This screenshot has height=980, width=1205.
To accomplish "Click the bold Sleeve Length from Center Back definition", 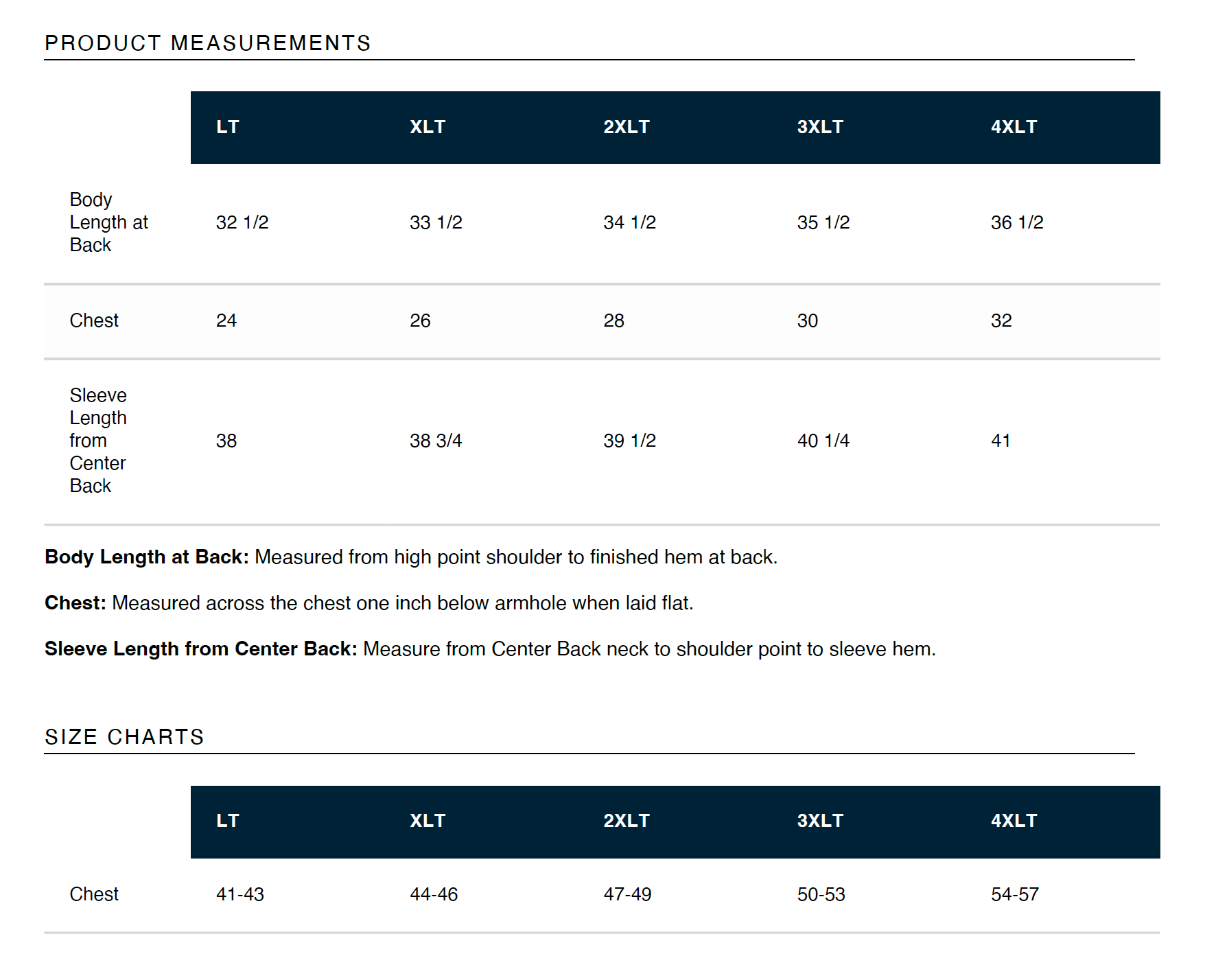I will coord(200,649).
